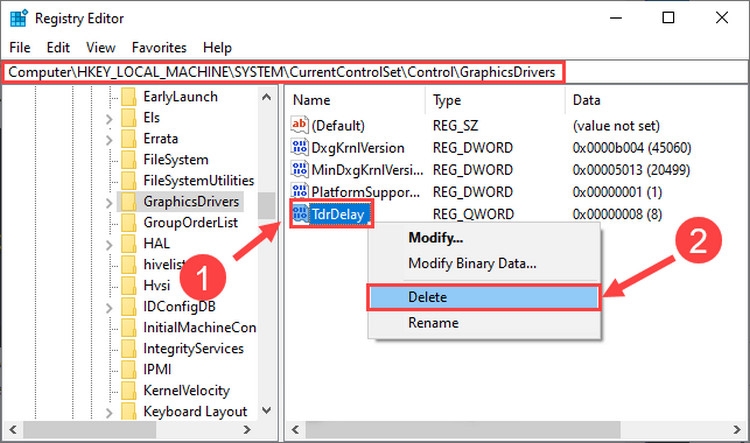This screenshot has height=443, width=750.
Task: Click the tree pane vertical scrollbar thumb
Action: pos(267,206)
